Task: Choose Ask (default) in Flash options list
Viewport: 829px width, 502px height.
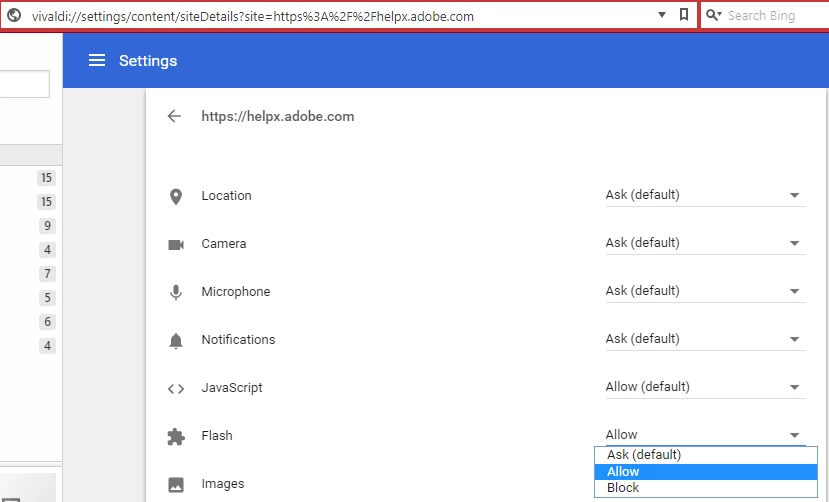Action: pyautogui.click(x=706, y=455)
